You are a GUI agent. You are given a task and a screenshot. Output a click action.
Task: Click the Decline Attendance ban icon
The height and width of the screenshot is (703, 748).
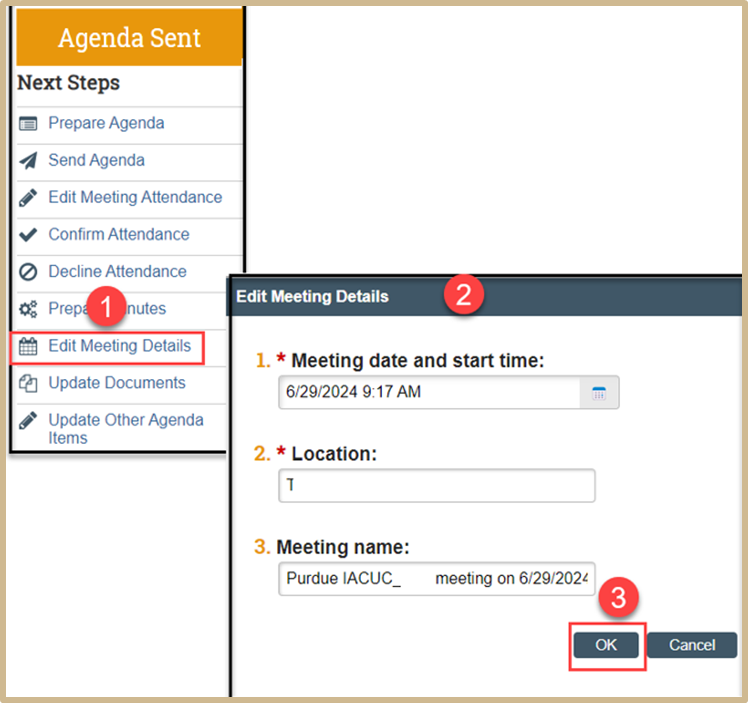(x=29, y=272)
